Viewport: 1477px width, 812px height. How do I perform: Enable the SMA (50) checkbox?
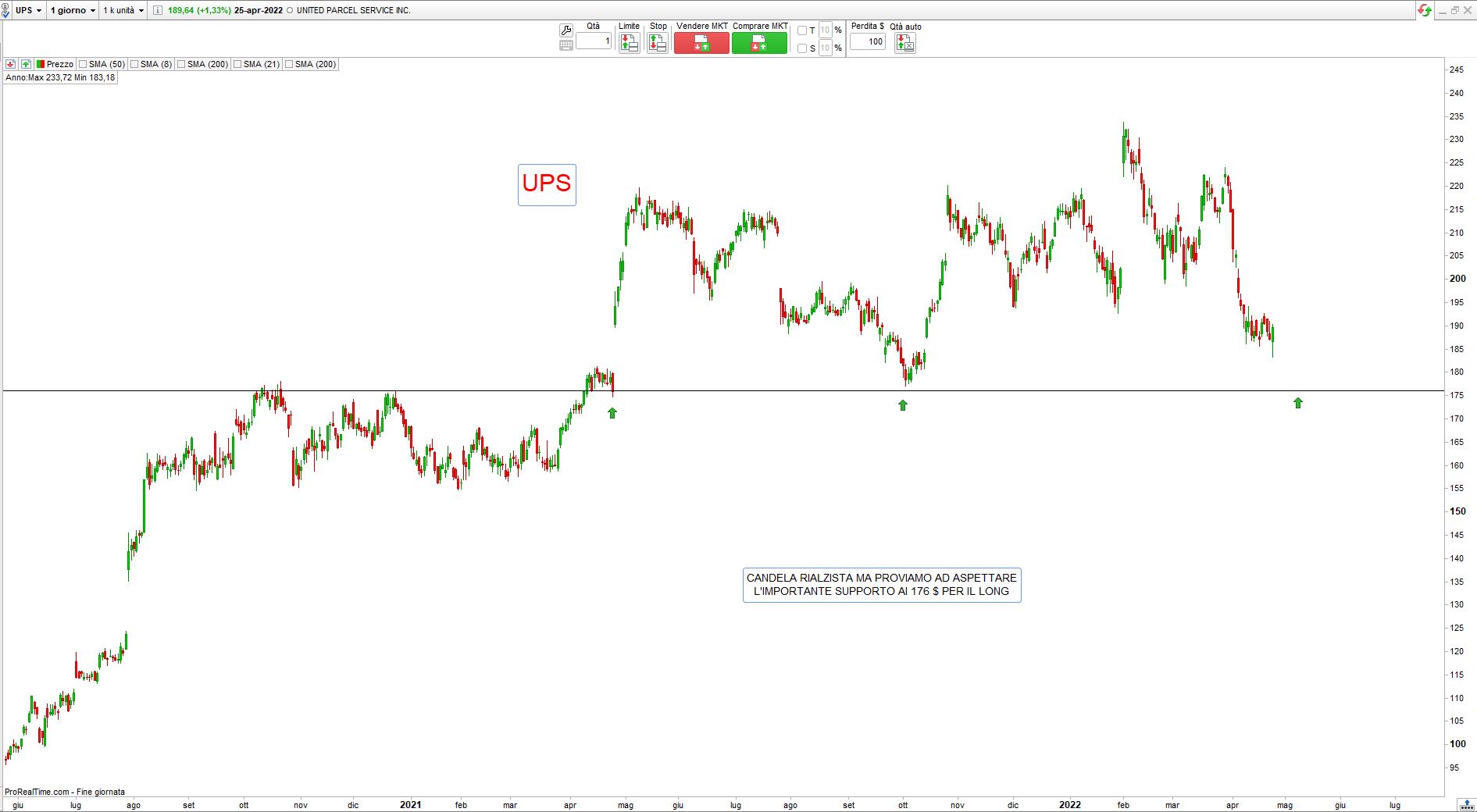[83, 64]
